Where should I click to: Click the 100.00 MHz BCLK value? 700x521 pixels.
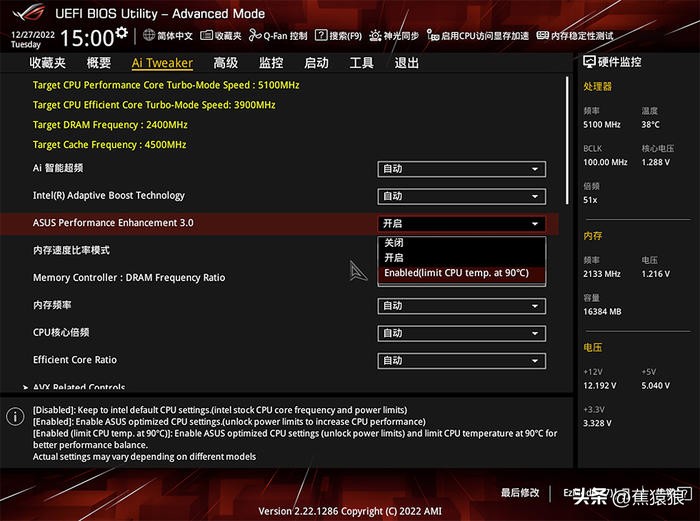[x=605, y=163]
